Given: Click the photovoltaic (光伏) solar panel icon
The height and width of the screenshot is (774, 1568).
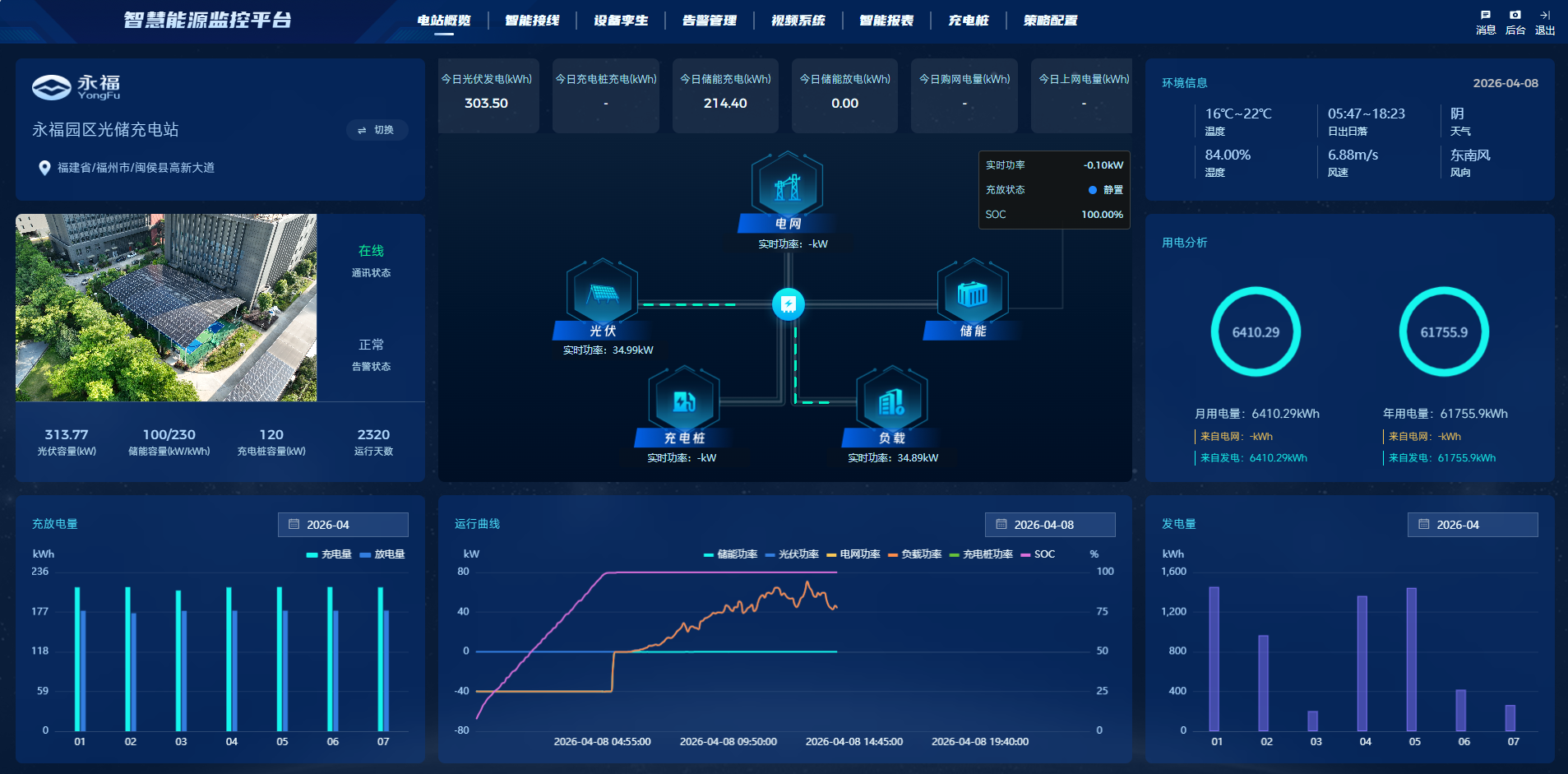Looking at the screenshot, I should click(603, 293).
